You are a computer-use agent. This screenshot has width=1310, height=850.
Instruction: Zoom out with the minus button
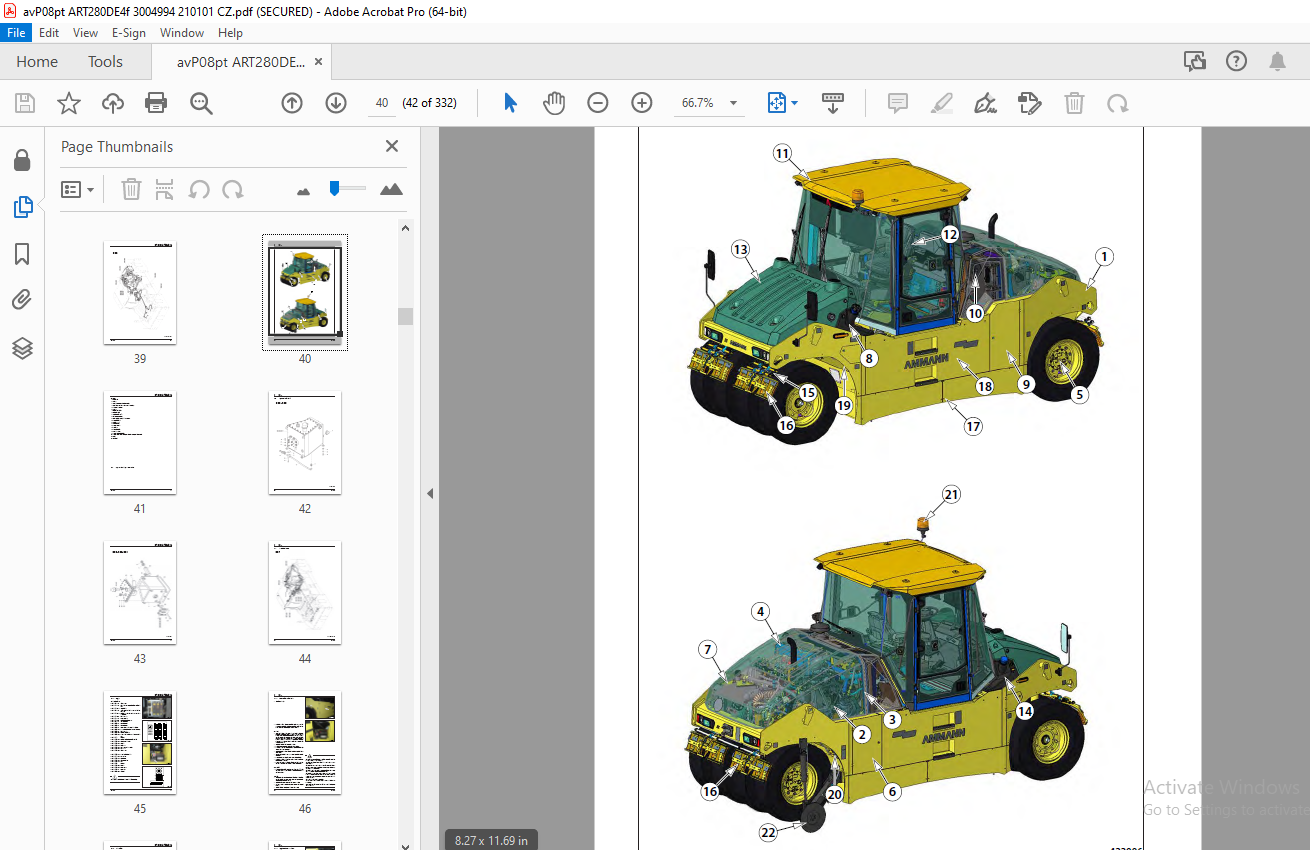click(x=598, y=103)
